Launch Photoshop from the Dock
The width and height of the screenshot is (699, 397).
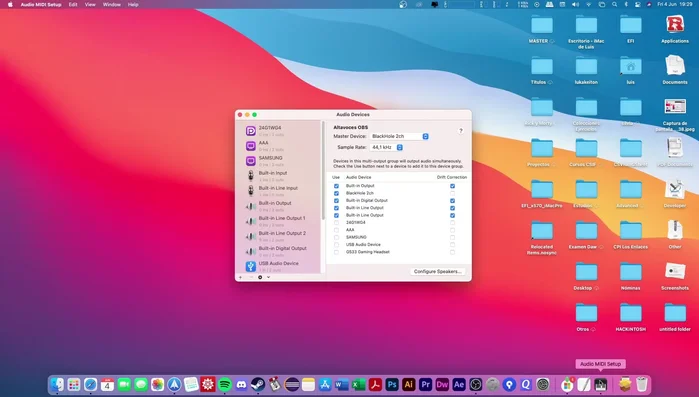click(x=392, y=385)
